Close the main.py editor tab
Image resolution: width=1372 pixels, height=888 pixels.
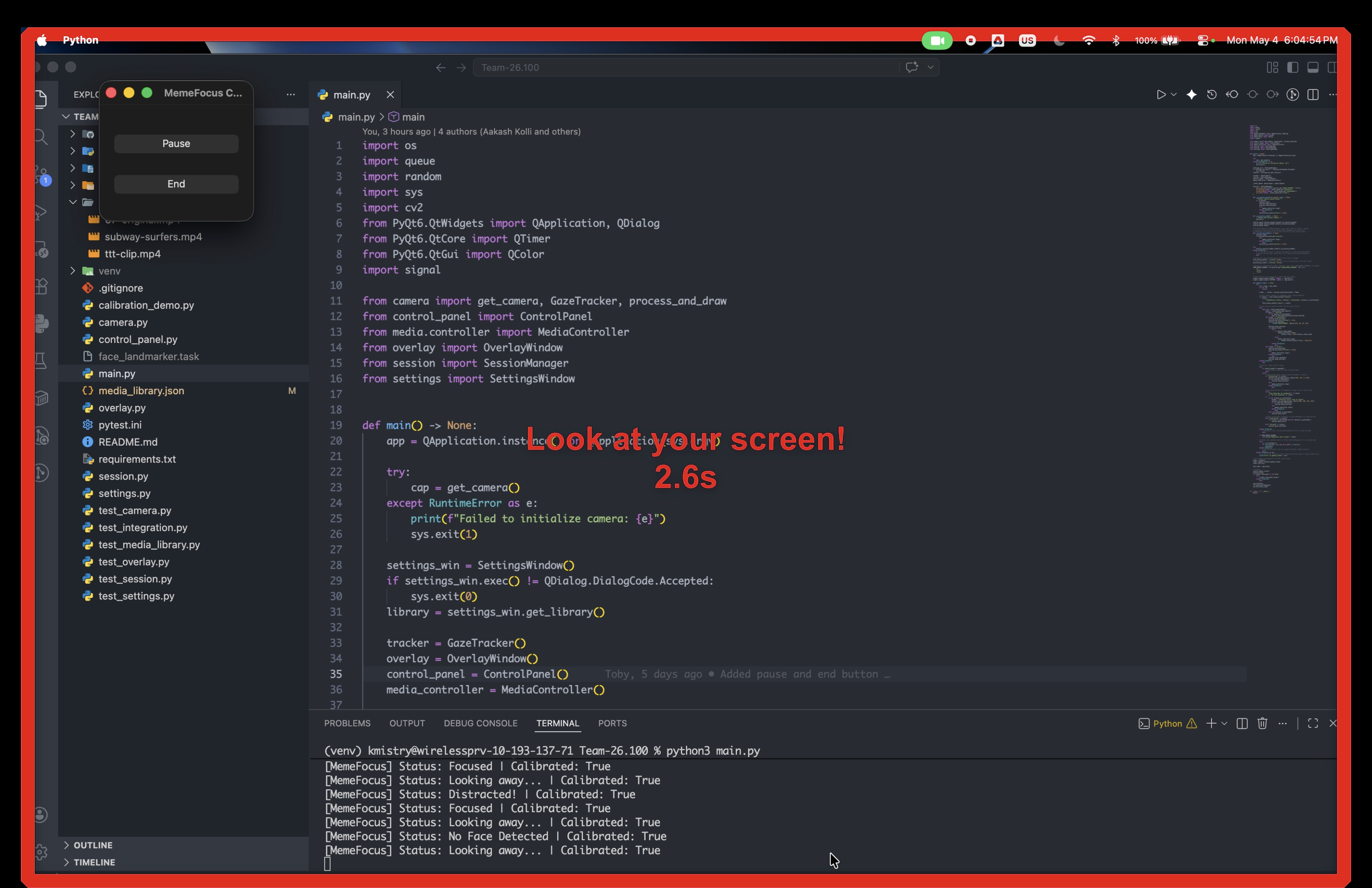390,95
